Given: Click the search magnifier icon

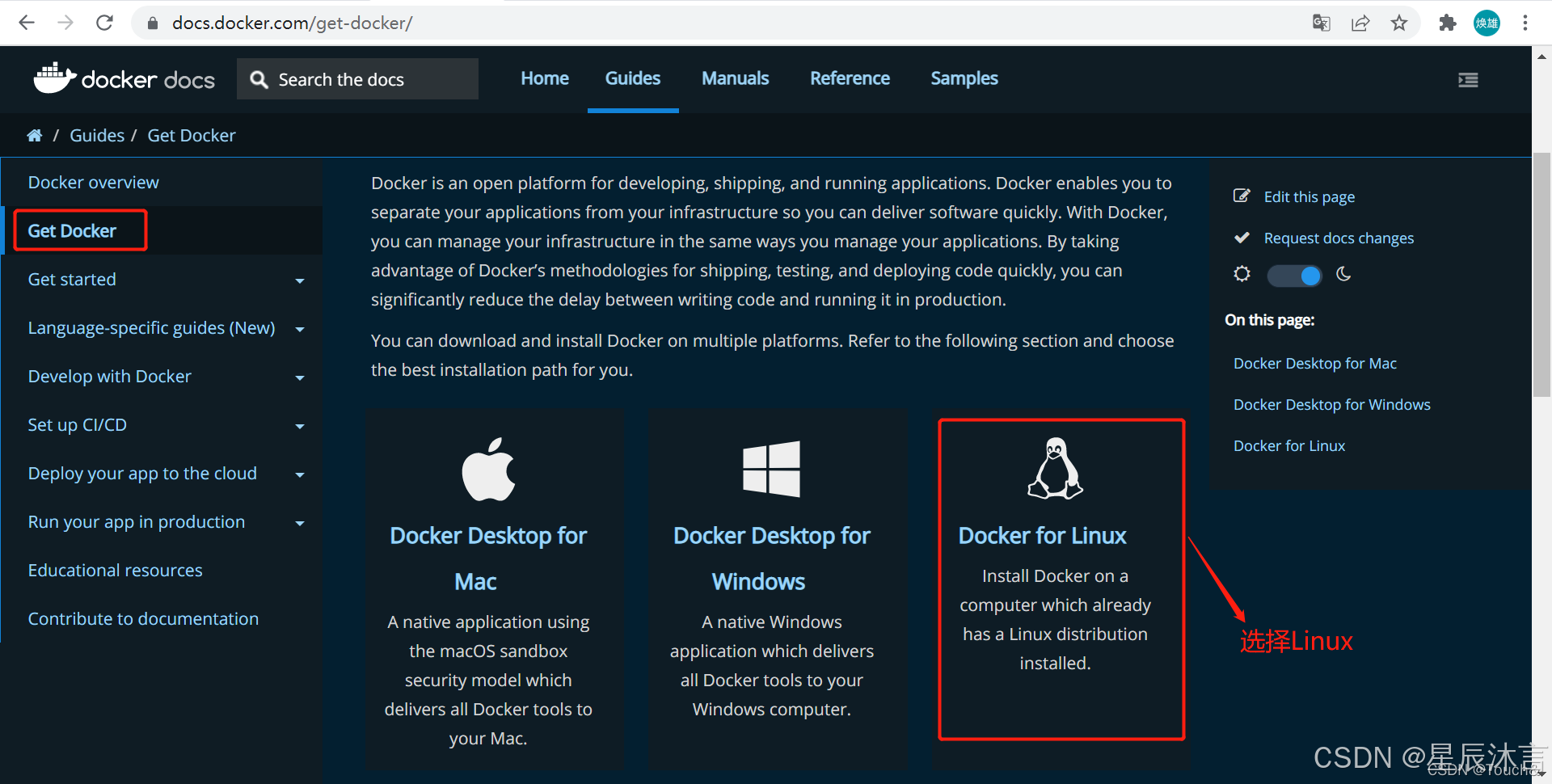Looking at the screenshot, I should [x=259, y=79].
